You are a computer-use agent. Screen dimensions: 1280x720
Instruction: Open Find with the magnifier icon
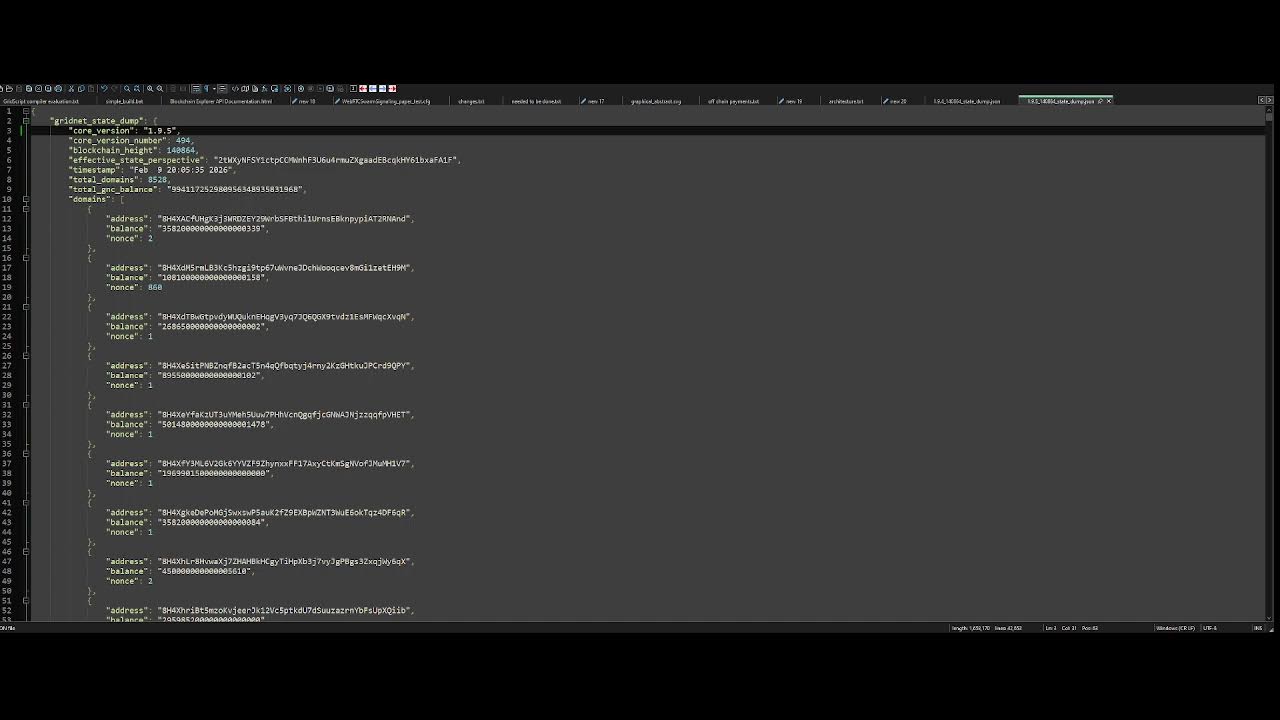pos(127,88)
